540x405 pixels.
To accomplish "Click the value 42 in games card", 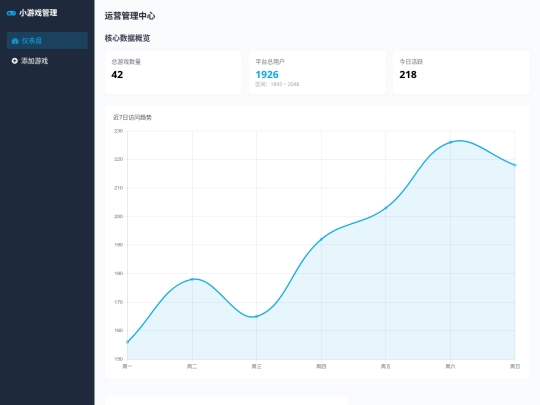I will [117, 75].
